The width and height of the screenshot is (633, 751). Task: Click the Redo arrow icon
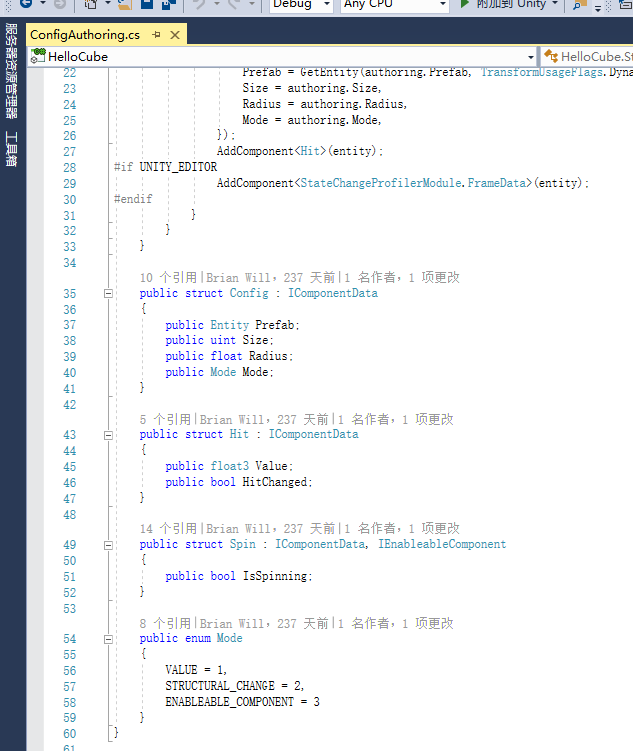(234, 4)
